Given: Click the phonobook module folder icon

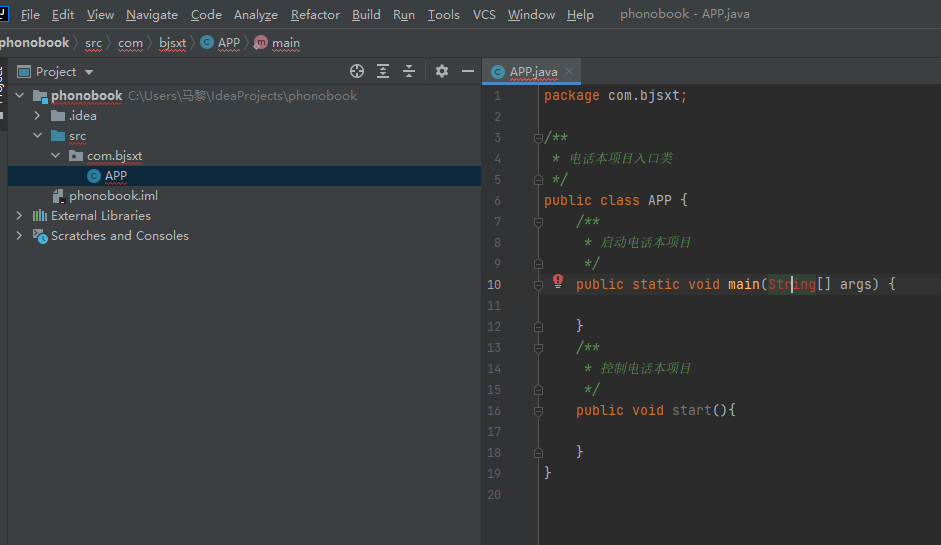Looking at the screenshot, I should 40,96.
